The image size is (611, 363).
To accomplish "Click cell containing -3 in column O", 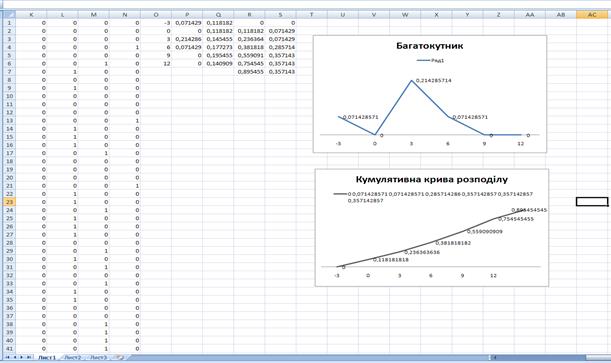I will 156,23.
